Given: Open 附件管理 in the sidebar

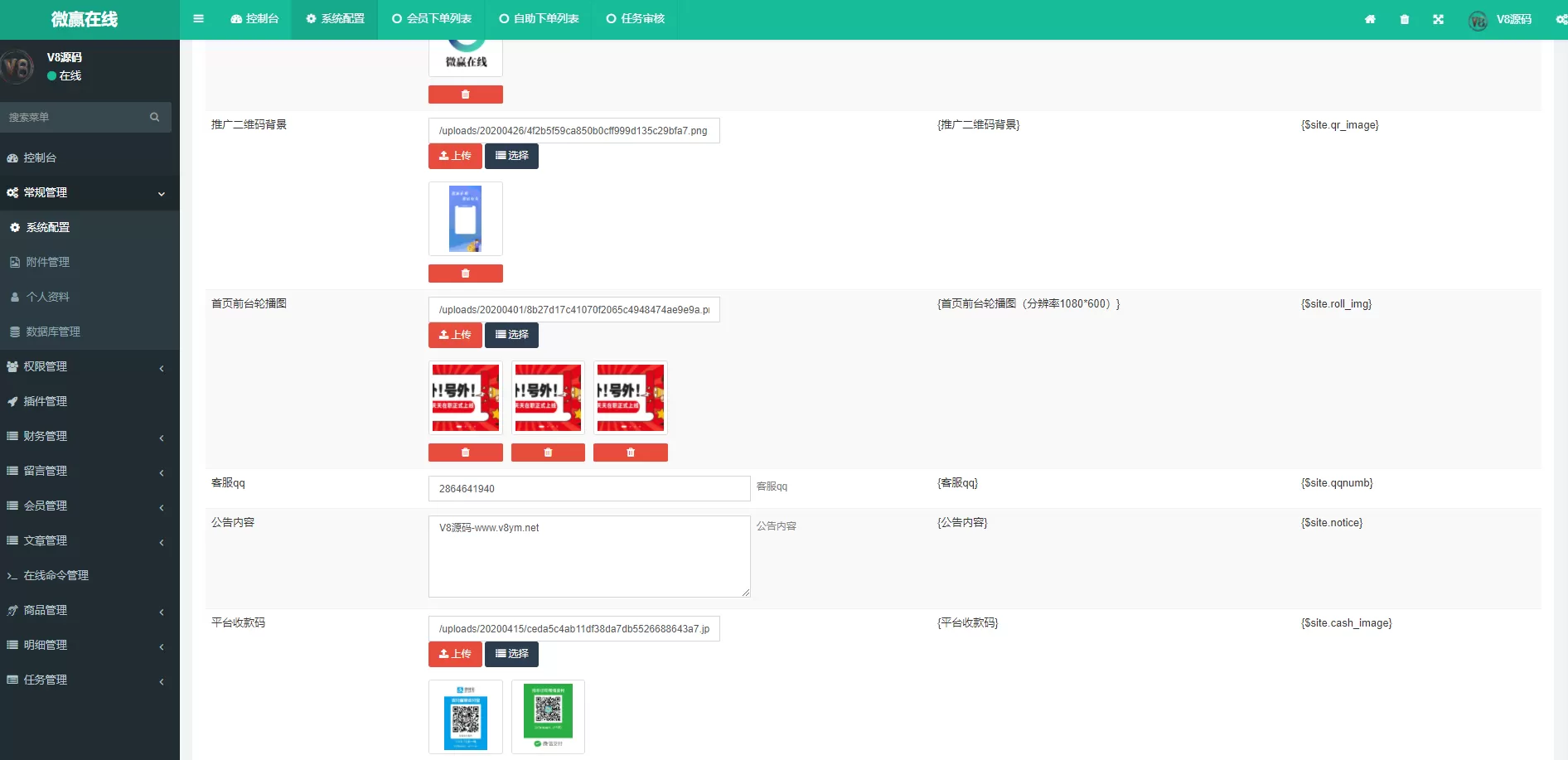Looking at the screenshot, I should click(x=48, y=262).
